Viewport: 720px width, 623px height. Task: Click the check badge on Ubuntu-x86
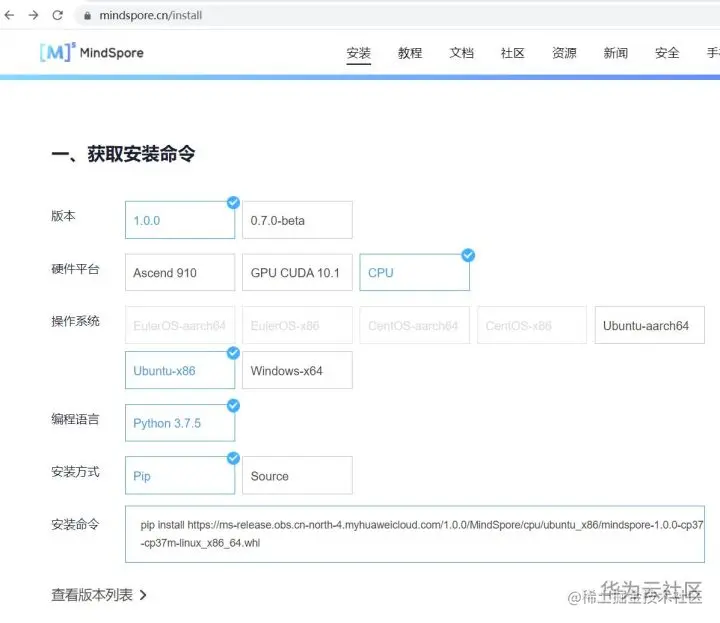233,353
